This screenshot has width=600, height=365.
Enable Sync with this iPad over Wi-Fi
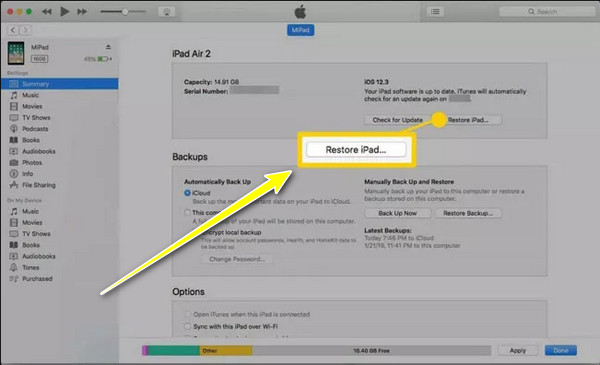(188, 326)
